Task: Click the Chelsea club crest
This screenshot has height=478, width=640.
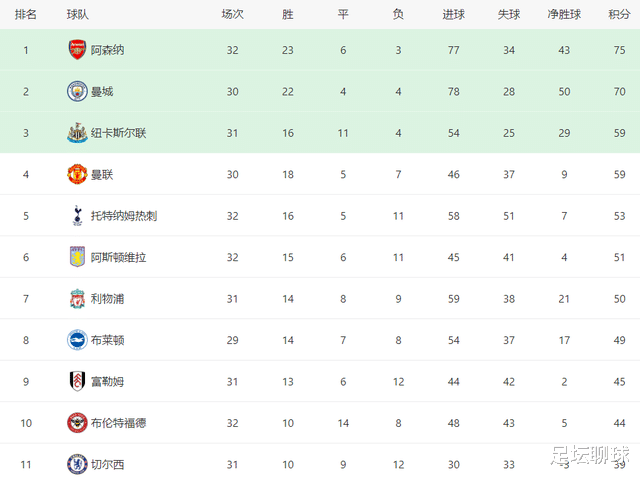Action: tap(77, 464)
